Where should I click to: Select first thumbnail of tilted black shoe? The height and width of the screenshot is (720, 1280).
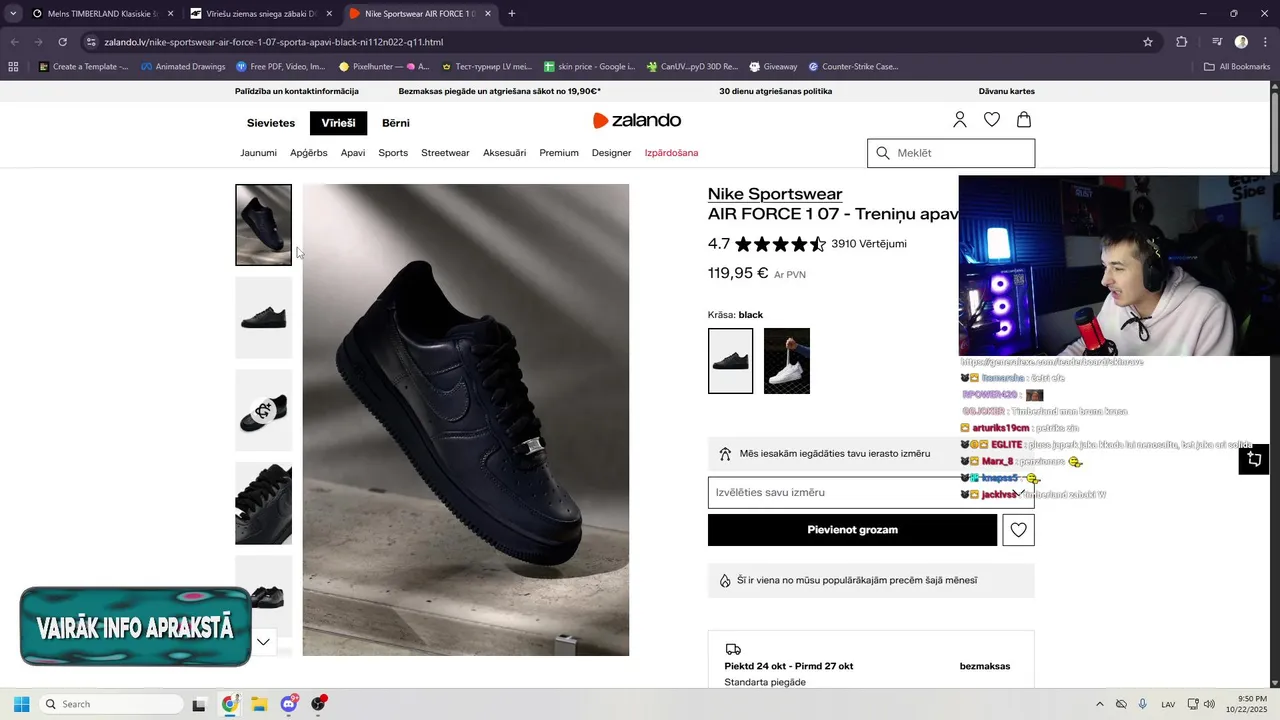point(263,225)
